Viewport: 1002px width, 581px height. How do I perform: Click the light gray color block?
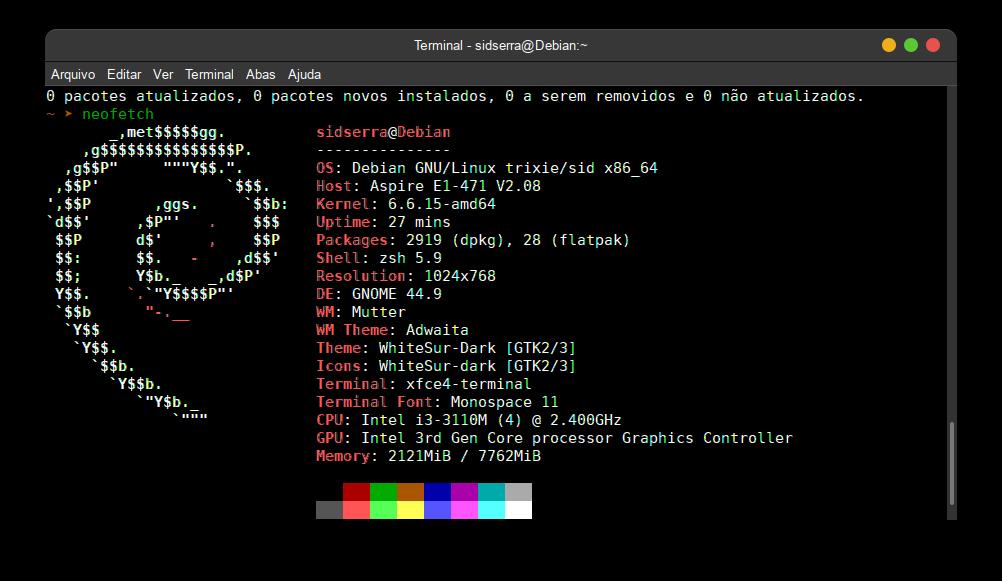(518, 492)
